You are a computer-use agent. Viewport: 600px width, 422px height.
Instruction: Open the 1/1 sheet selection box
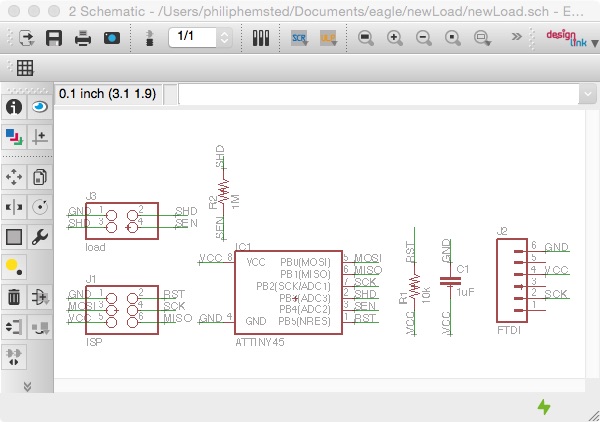pos(193,37)
